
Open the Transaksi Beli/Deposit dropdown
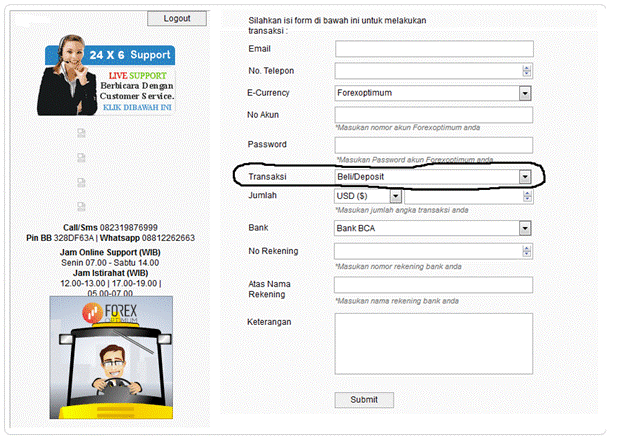point(433,177)
